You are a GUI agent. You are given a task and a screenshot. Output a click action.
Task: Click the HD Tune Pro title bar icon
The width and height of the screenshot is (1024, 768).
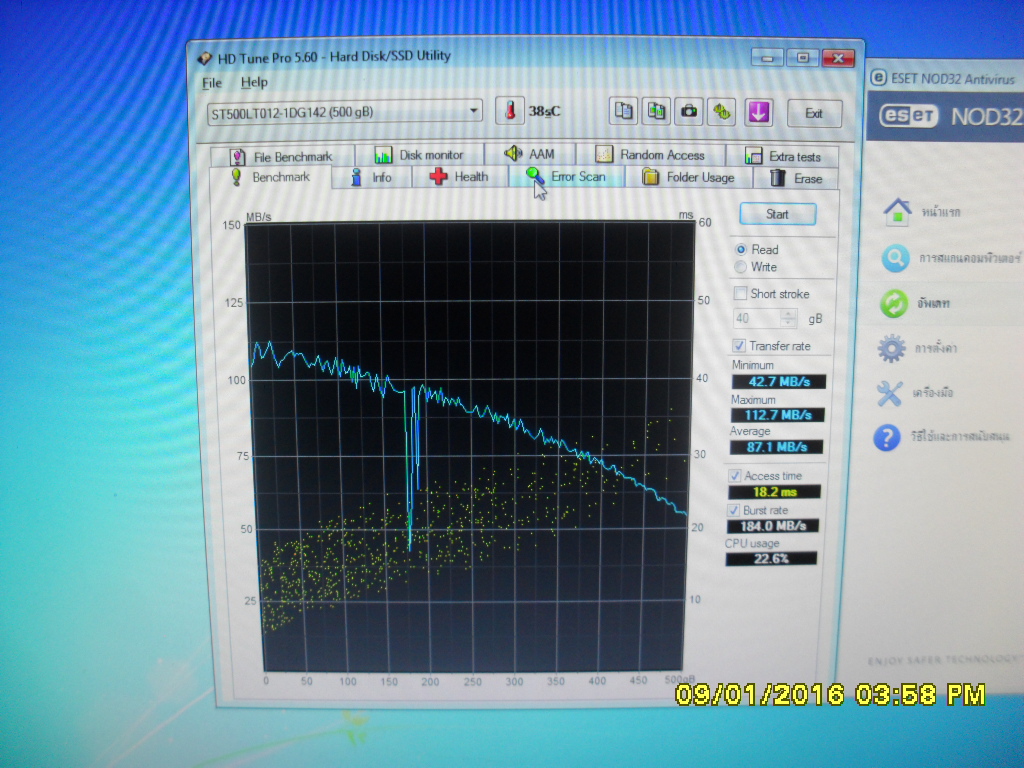coord(205,58)
